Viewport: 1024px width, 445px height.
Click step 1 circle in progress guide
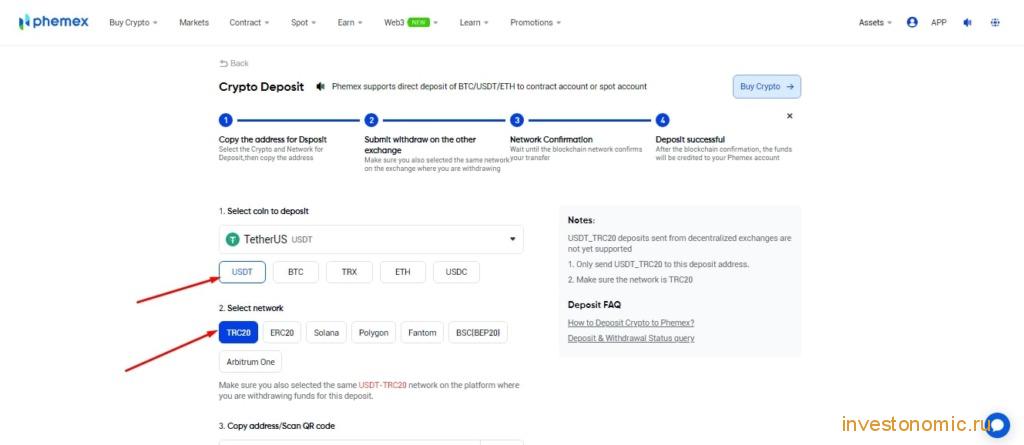(x=226, y=120)
